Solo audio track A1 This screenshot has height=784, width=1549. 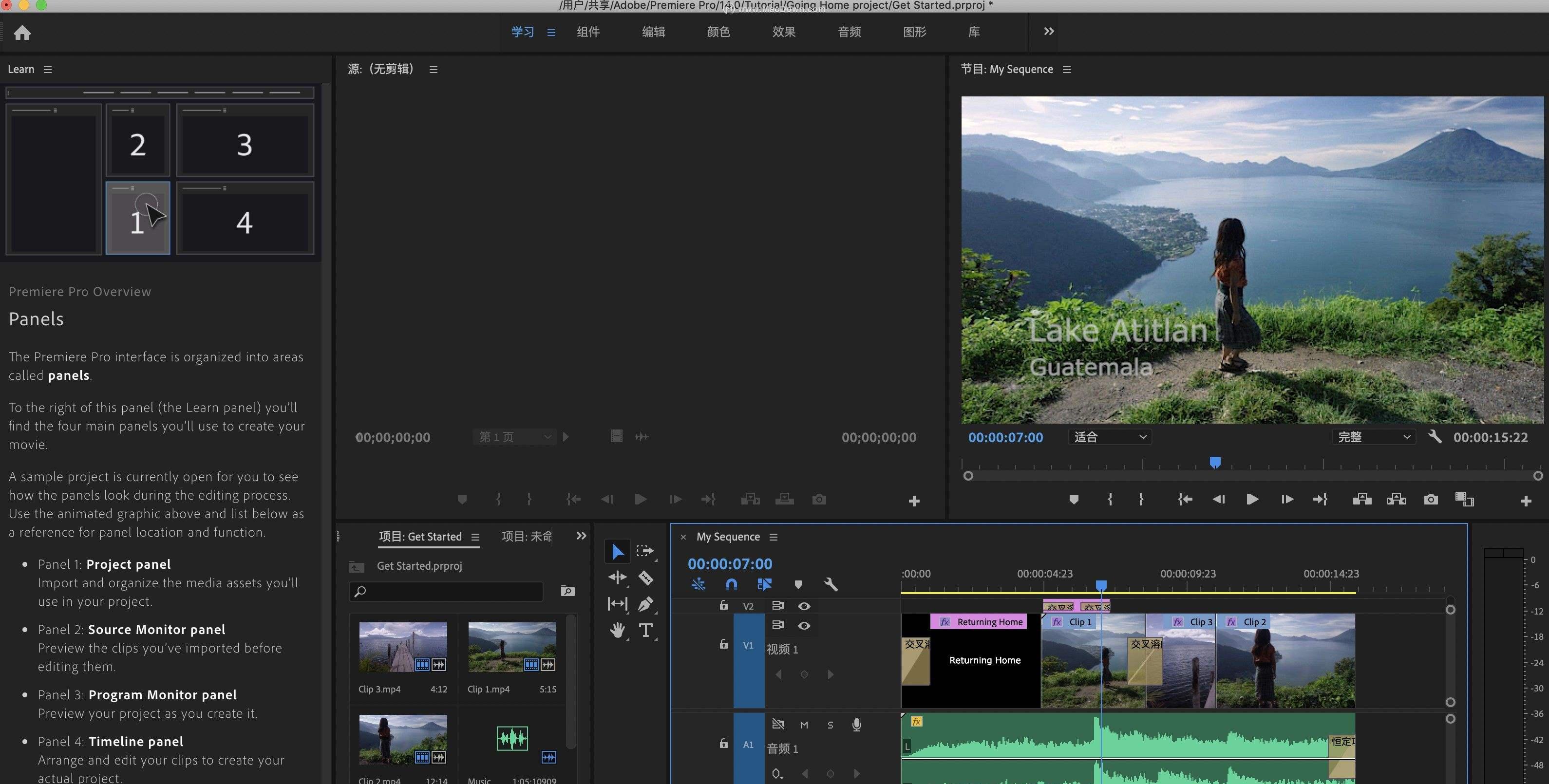point(831,725)
